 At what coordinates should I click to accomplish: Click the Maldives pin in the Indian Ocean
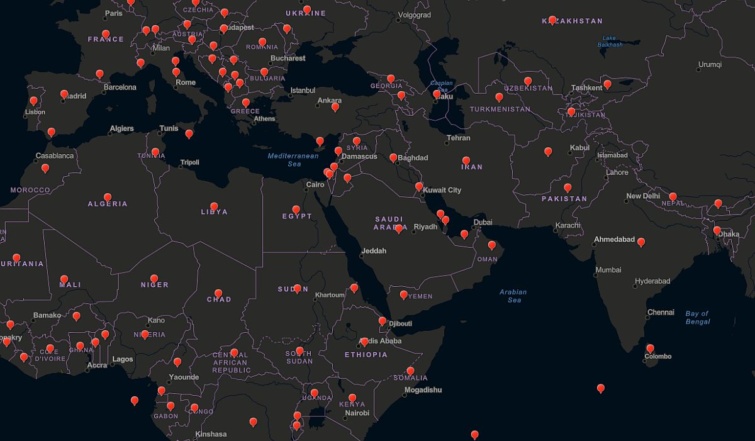click(600, 388)
